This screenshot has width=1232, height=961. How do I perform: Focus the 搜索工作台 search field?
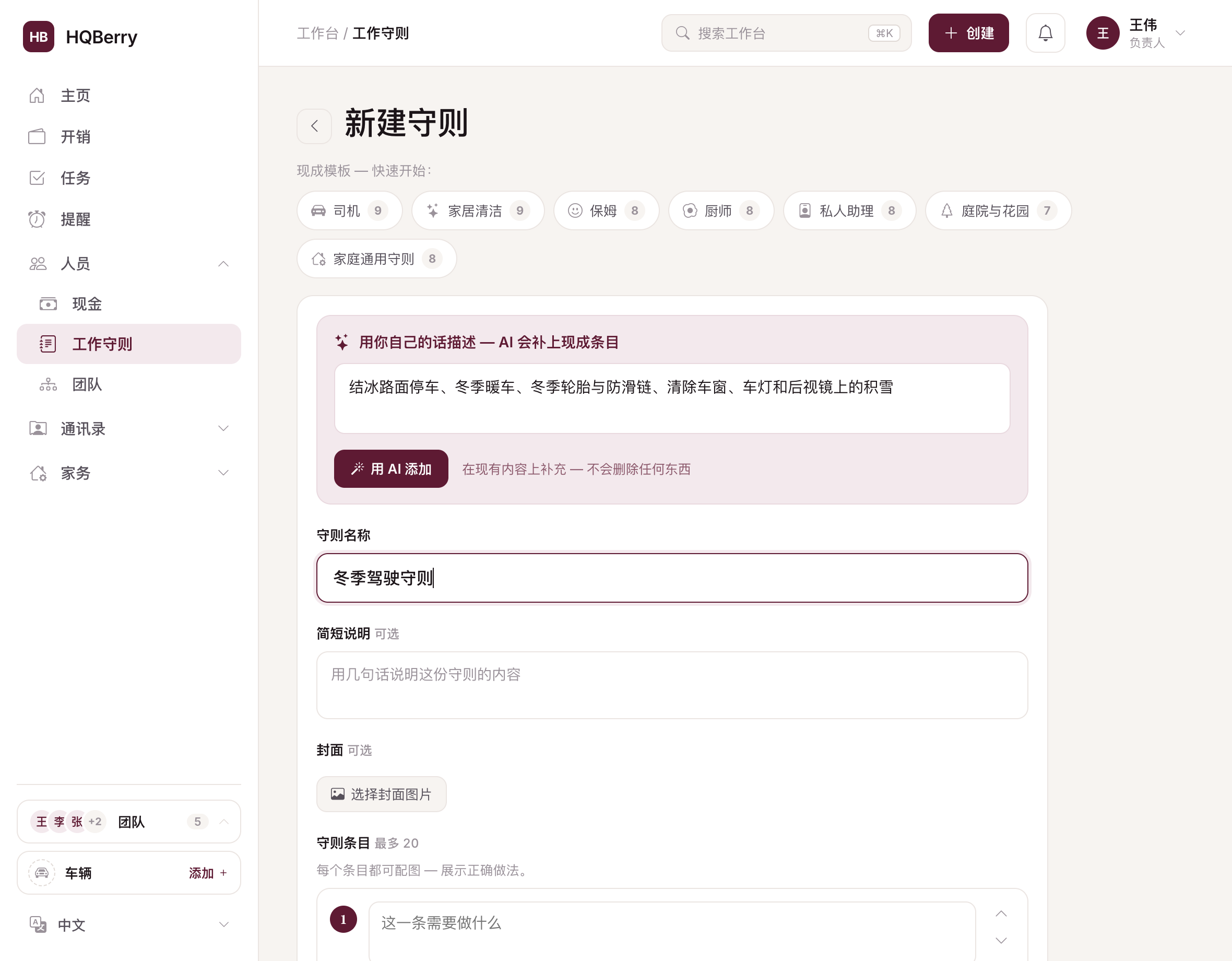[786, 33]
